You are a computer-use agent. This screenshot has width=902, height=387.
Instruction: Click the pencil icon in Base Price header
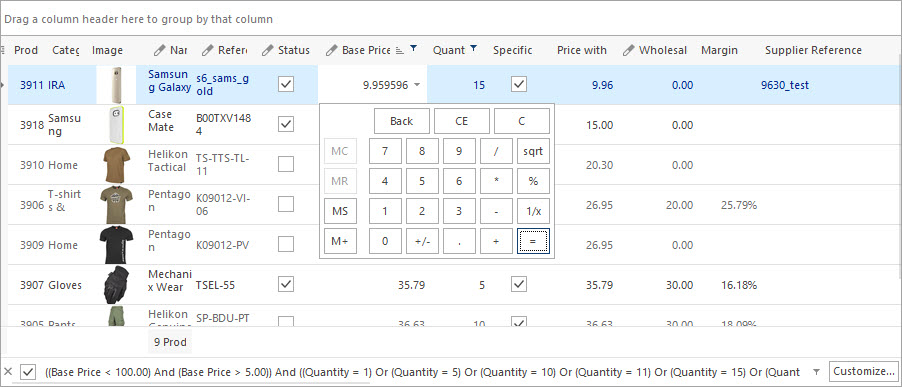tap(331, 51)
